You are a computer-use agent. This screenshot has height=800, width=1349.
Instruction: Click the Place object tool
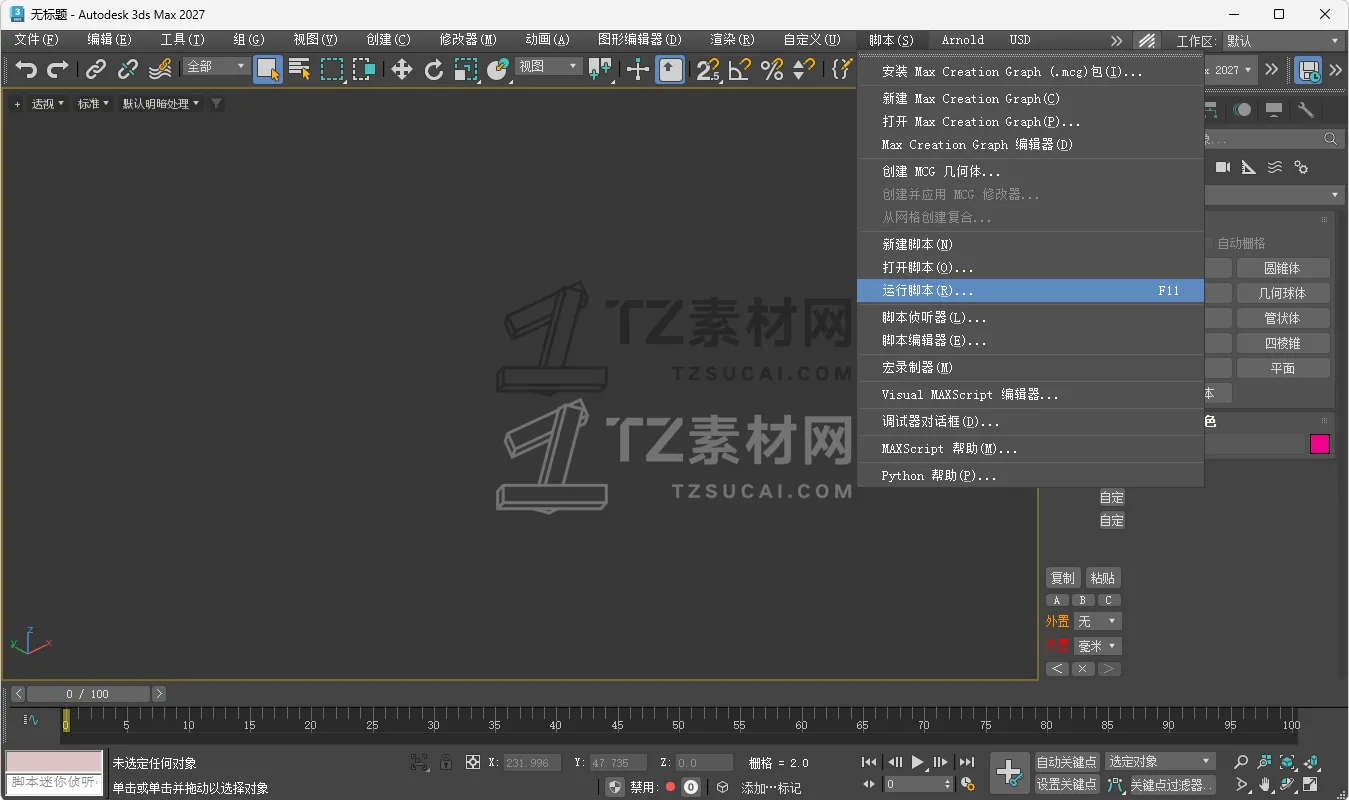pyautogui.click(x=498, y=69)
